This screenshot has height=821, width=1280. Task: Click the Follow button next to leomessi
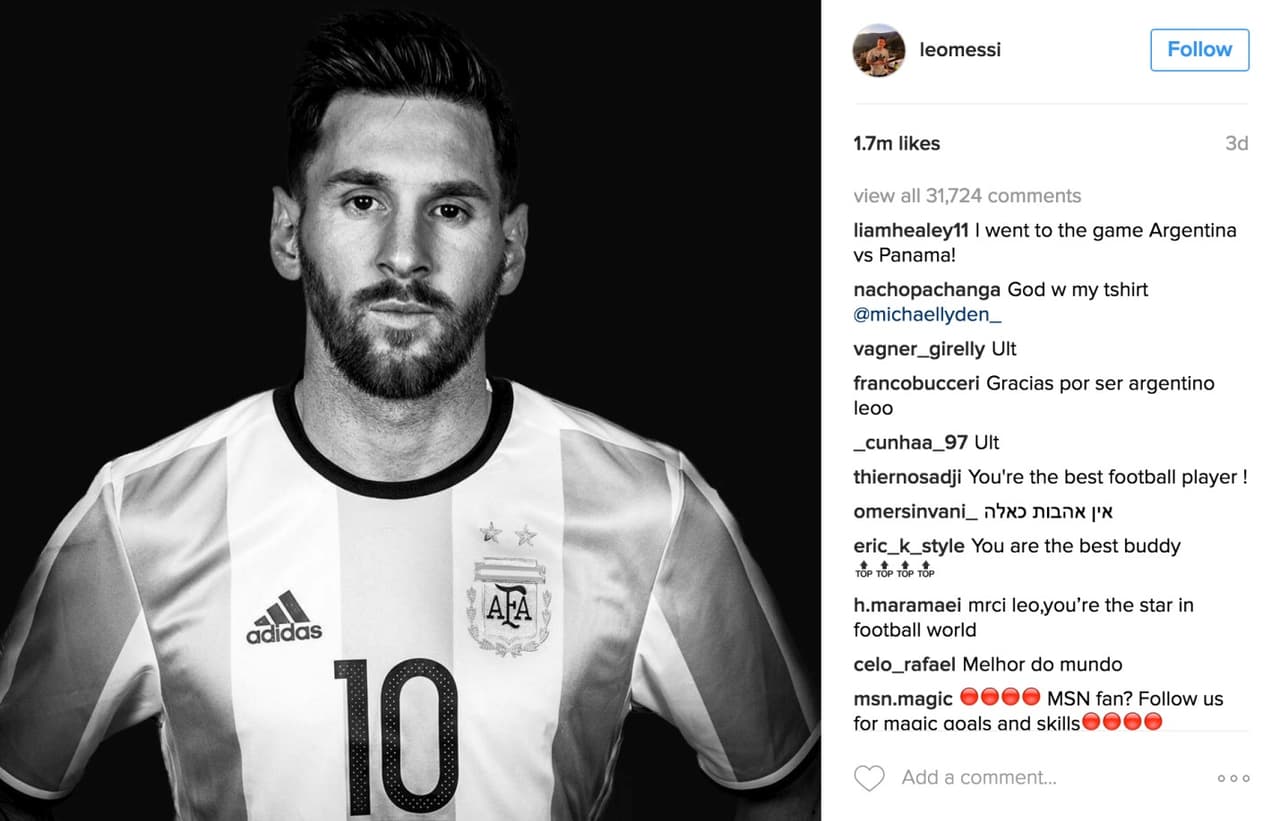pos(1199,49)
